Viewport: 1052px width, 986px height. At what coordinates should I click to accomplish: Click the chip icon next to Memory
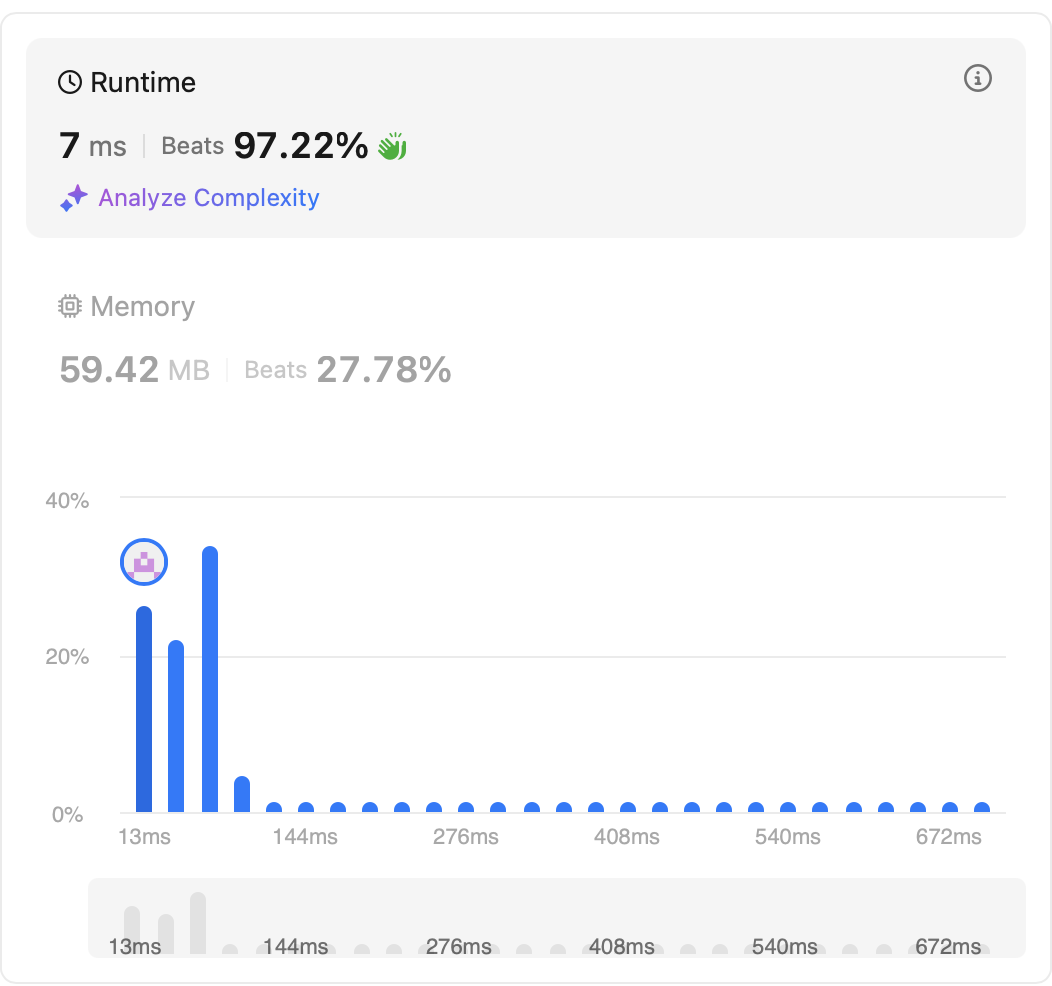pos(69,307)
